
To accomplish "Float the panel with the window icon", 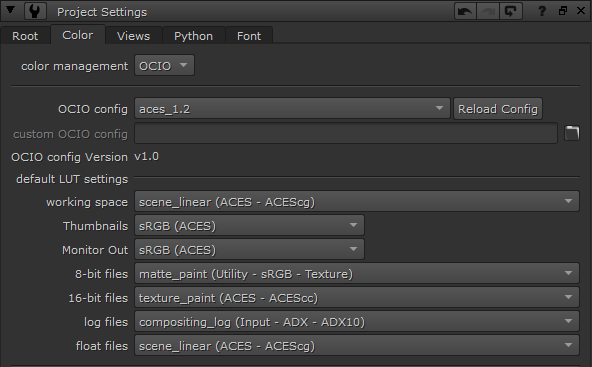I will click(x=563, y=11).
